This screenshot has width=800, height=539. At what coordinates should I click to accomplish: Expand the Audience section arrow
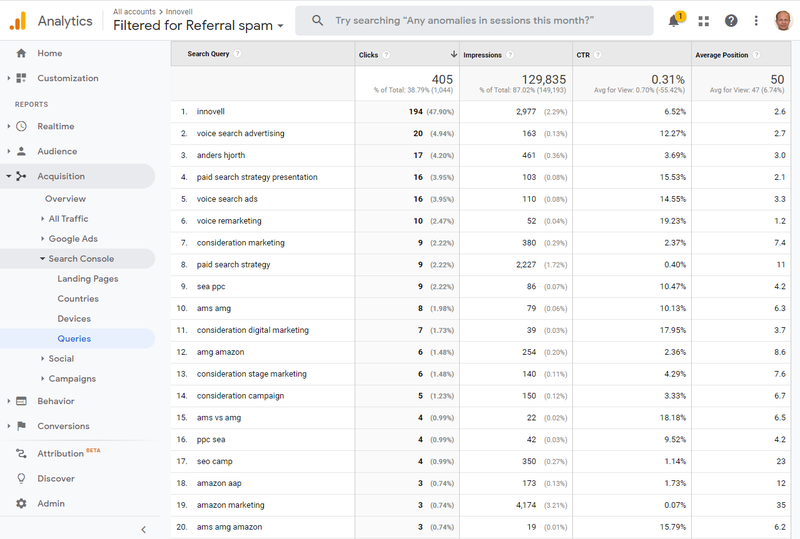8,151
